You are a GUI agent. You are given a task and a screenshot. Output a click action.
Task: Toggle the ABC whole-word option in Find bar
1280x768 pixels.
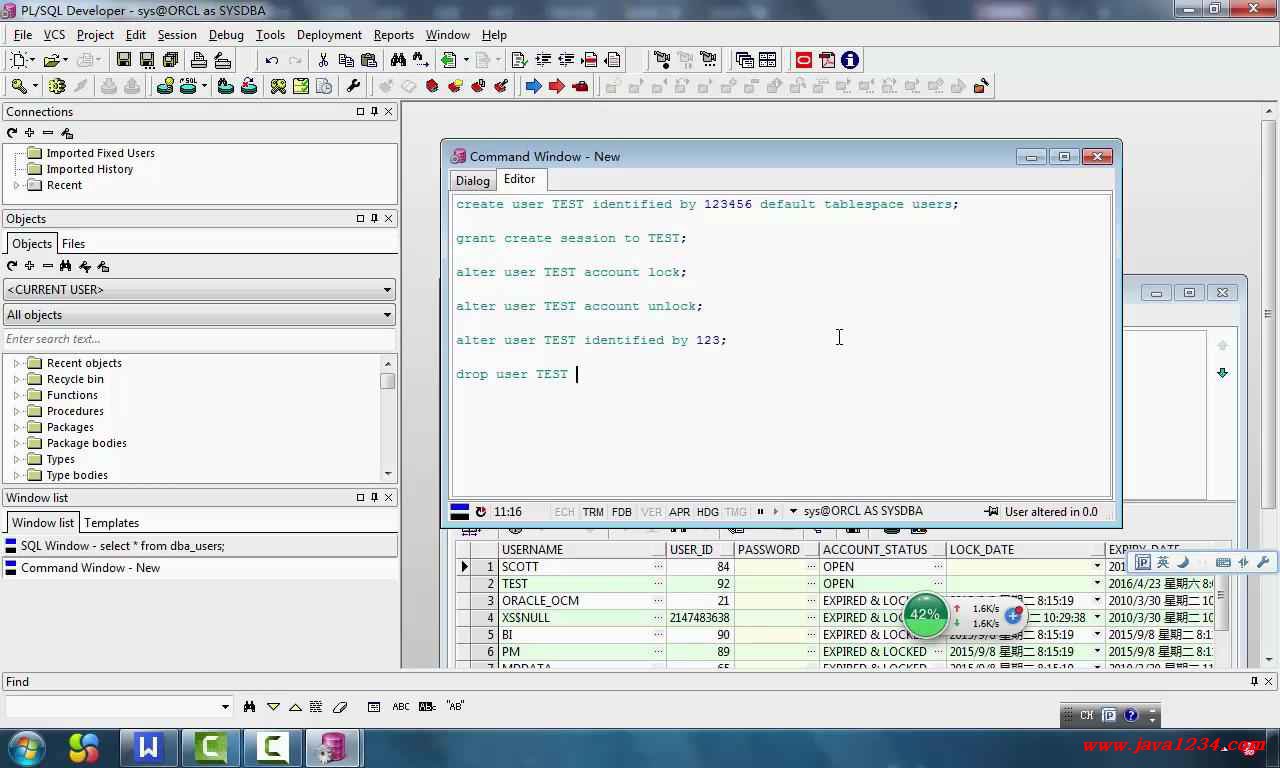401,707
